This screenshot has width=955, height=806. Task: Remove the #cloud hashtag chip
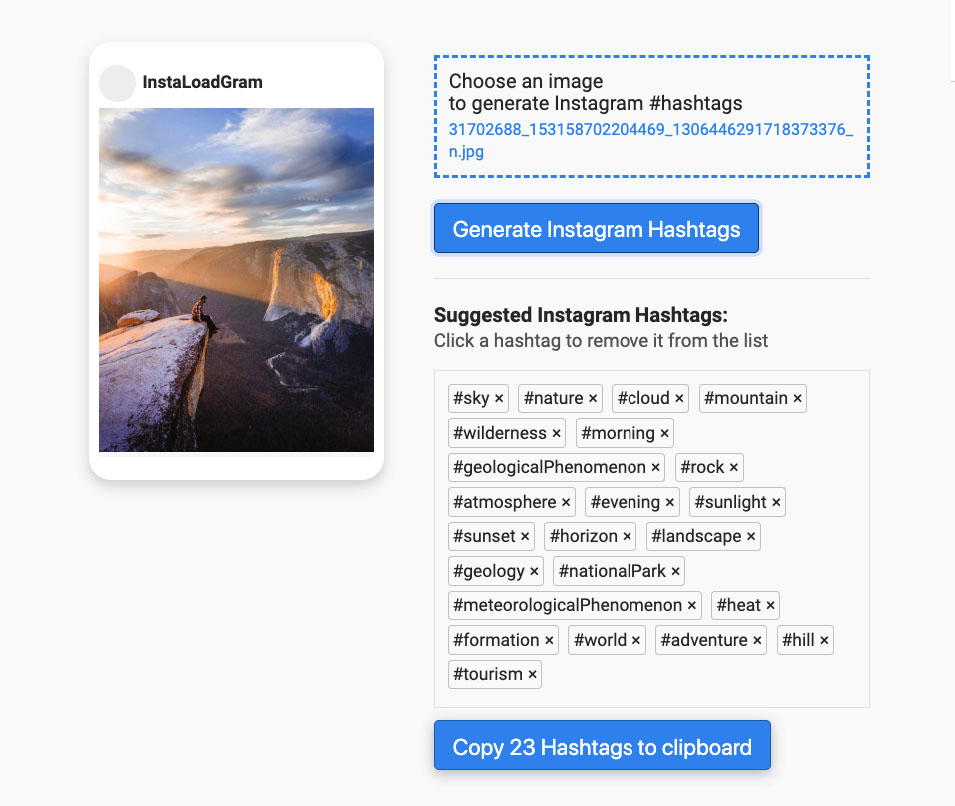coord(650,398)
